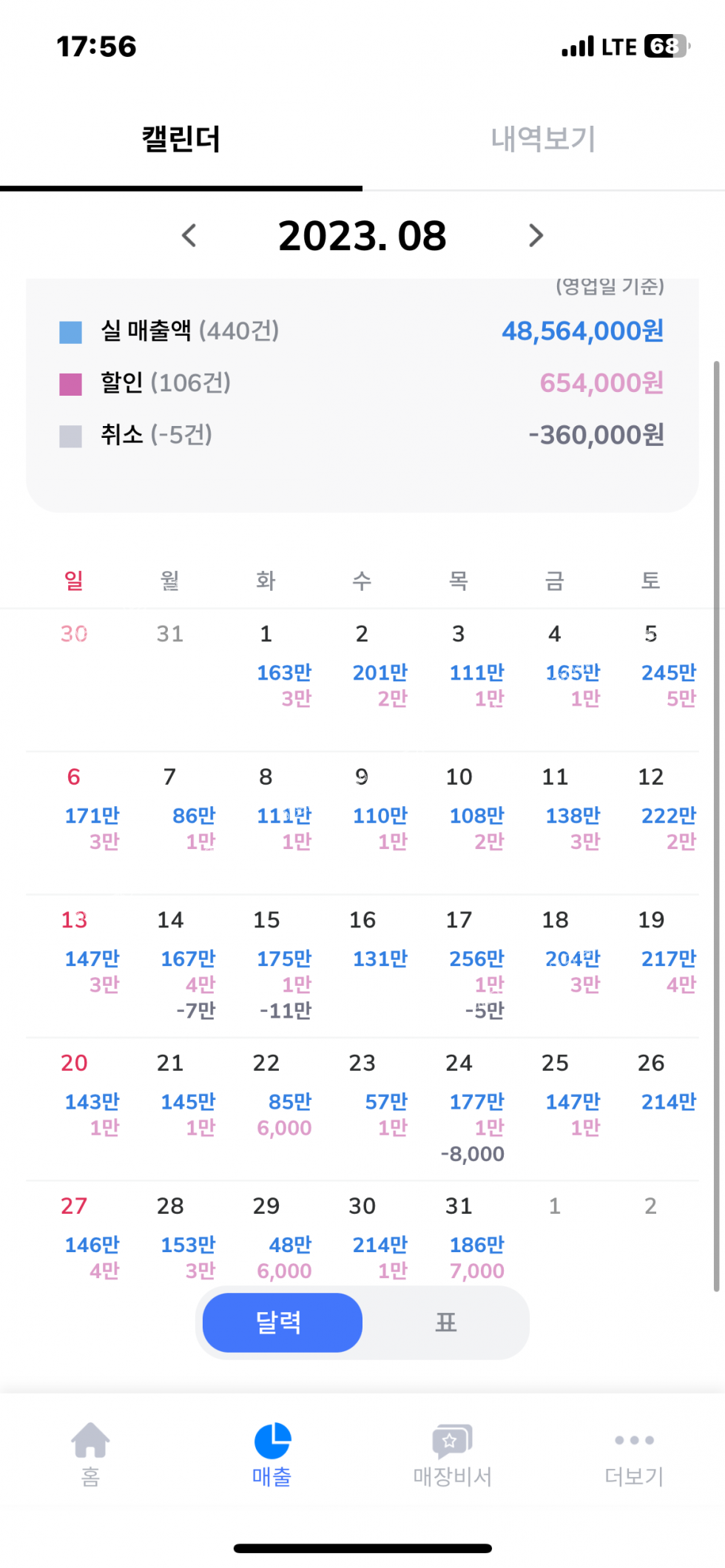The image size is (725, 1568).
Task: Tap the 더보기 three dots icon
Action: (634, 1441)
